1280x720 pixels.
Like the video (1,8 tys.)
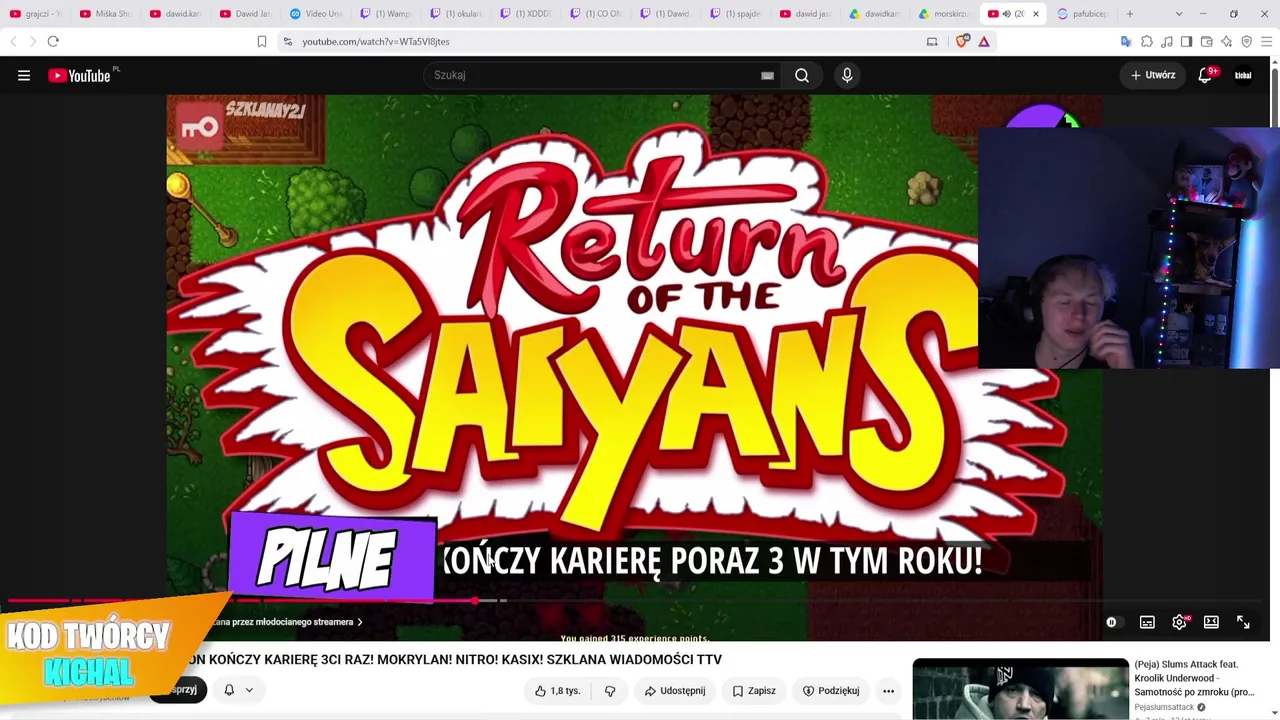(557, 691)
